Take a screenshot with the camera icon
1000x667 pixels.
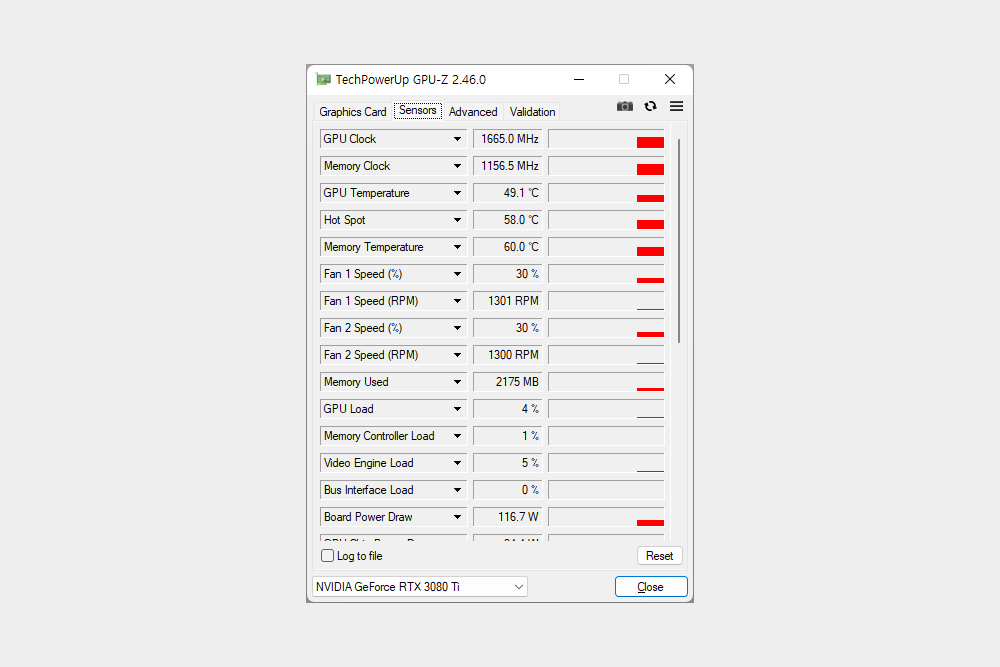(x=624, y=106)
